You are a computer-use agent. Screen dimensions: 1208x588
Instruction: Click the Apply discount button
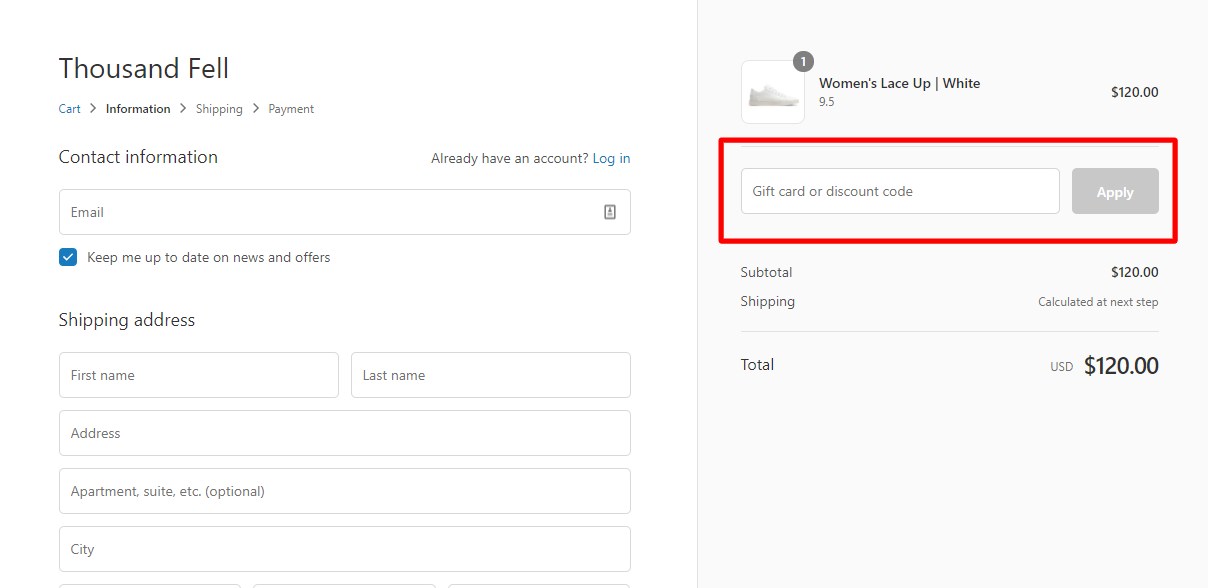click(1115, 191)
